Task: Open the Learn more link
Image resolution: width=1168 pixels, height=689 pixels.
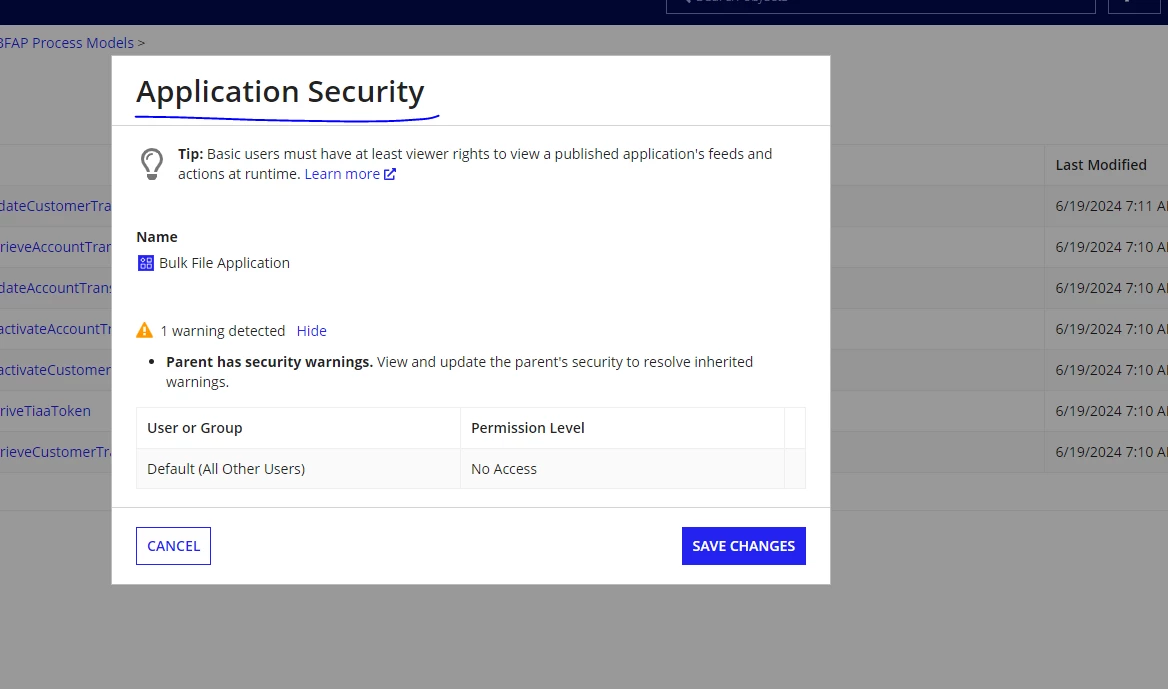Action: [342, 174]
